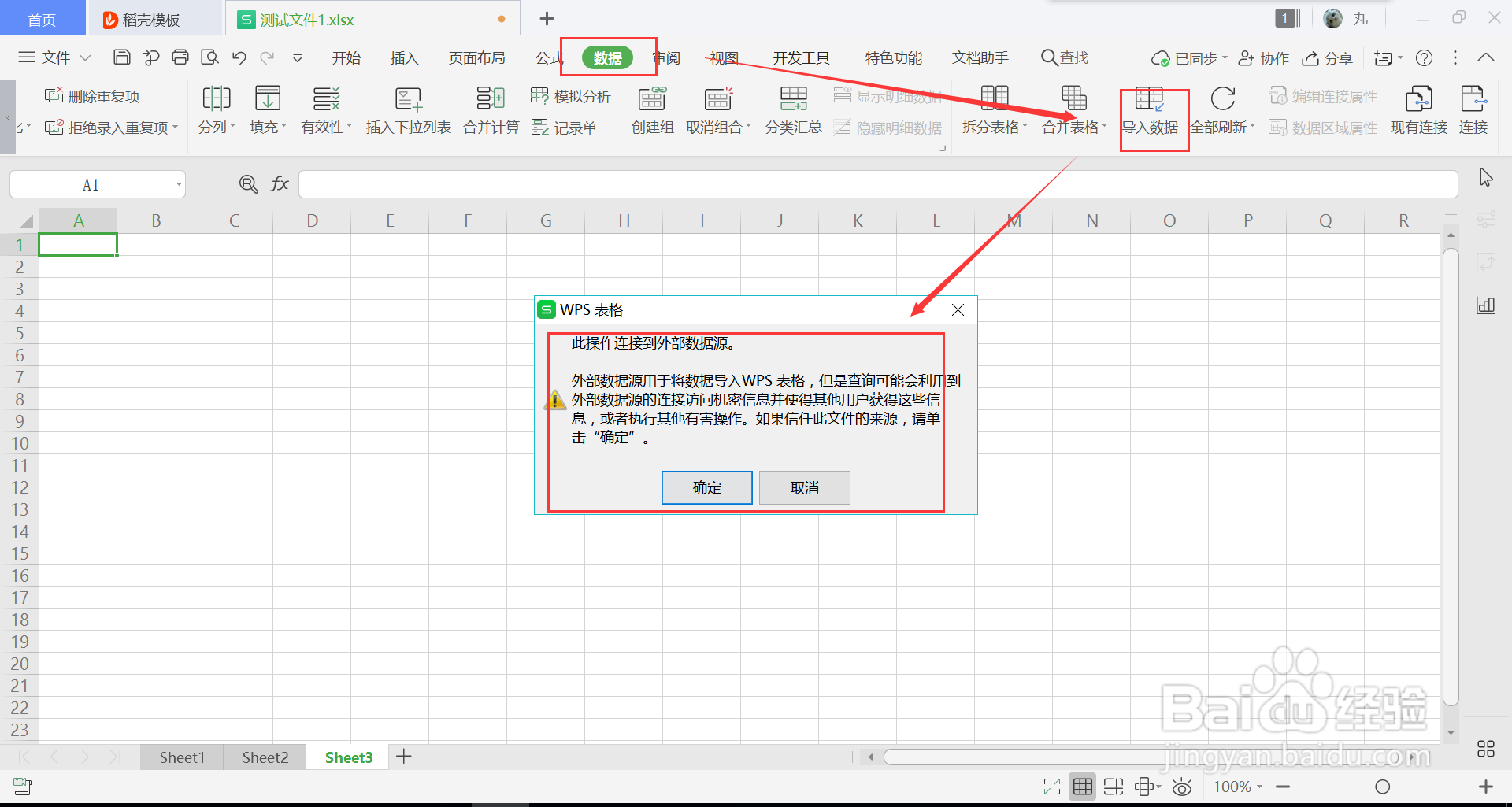Open the 开发工具 tab
Screen dimensions: 1512x807
tap(802, 57)
